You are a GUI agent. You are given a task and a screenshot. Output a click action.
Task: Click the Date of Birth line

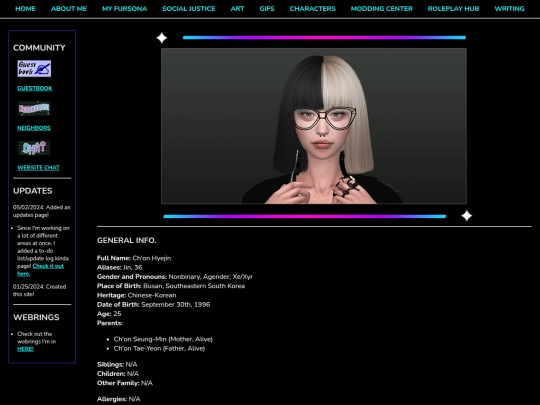pos(153,304)
